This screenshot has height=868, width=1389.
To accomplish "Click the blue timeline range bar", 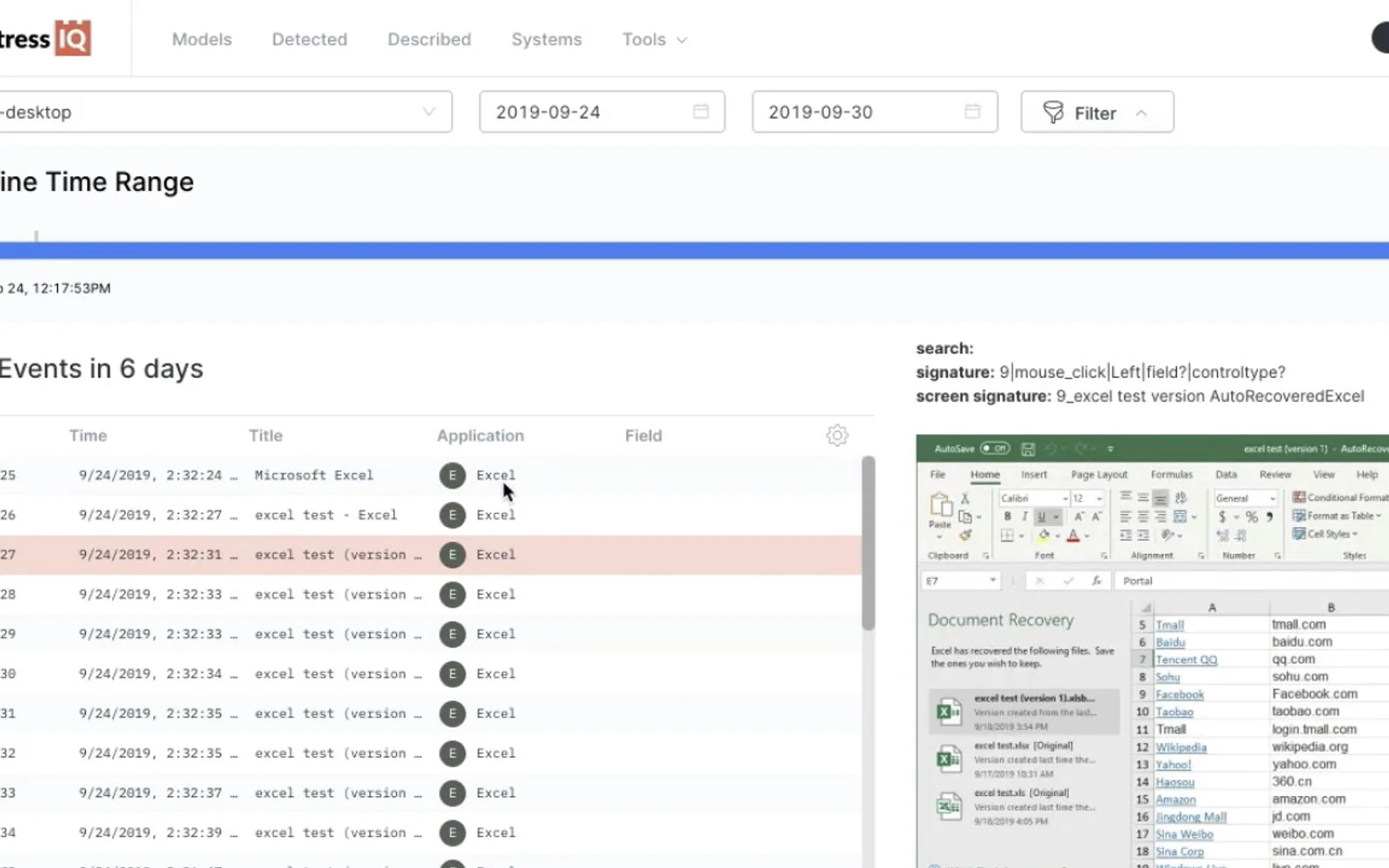I will point(694,250).
